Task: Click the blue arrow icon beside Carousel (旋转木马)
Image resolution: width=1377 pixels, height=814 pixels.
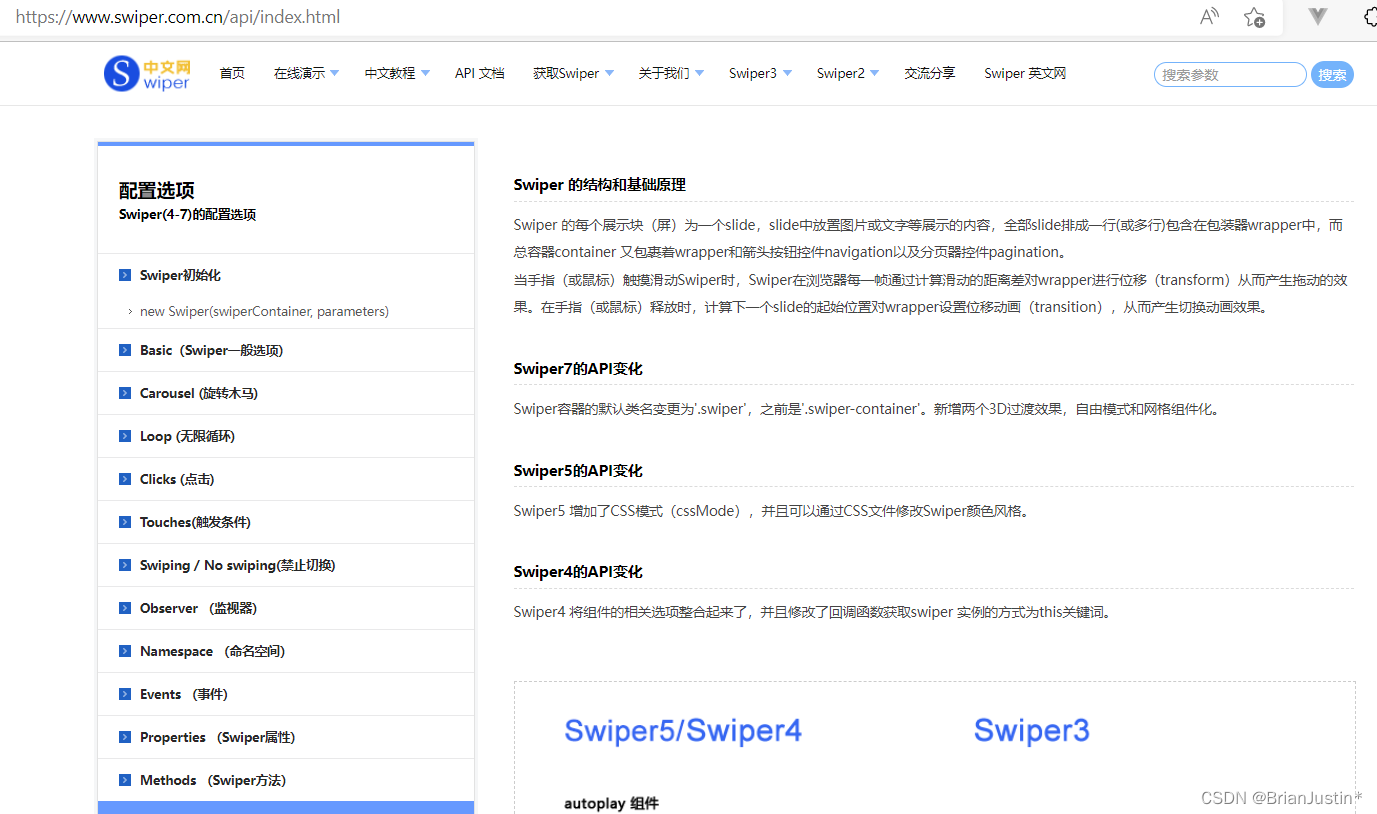Action: tap(123, 393)
